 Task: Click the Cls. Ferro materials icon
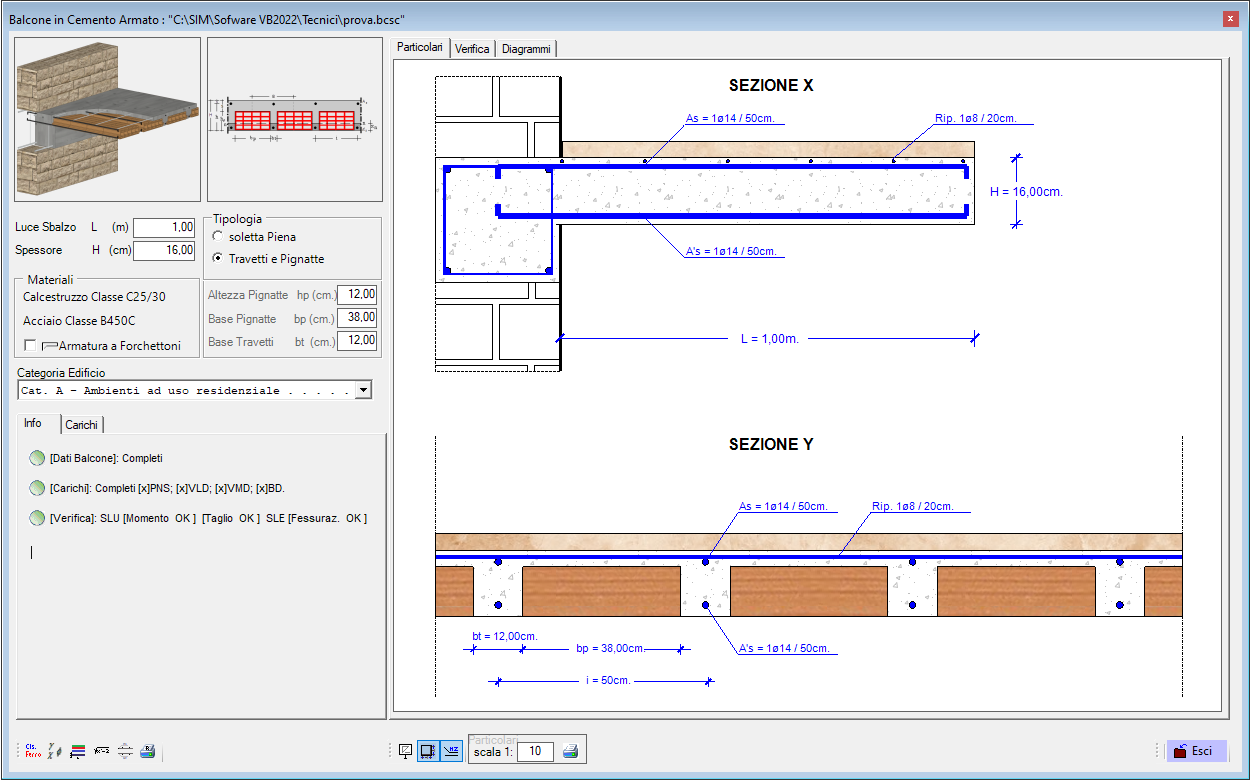tap(31, 751)
